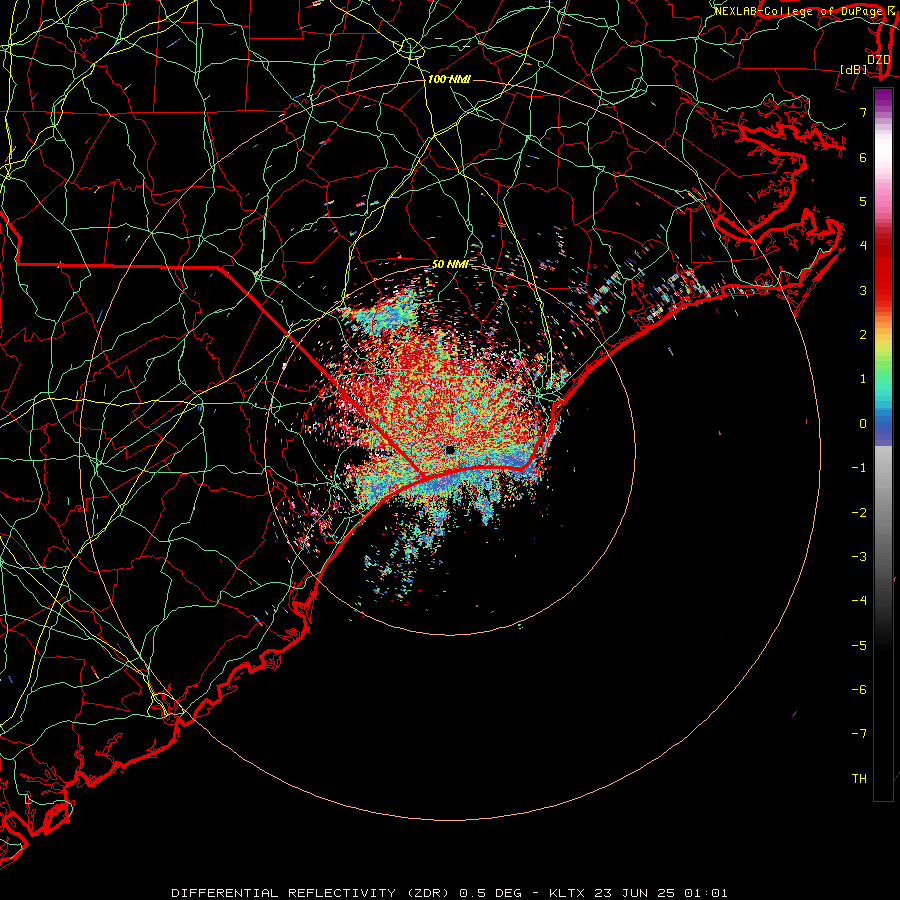Image resolution: width=900 pixels, height=900 pixels.
Task: Click the TH threshold label on the scale
Action: click(859, 779)
